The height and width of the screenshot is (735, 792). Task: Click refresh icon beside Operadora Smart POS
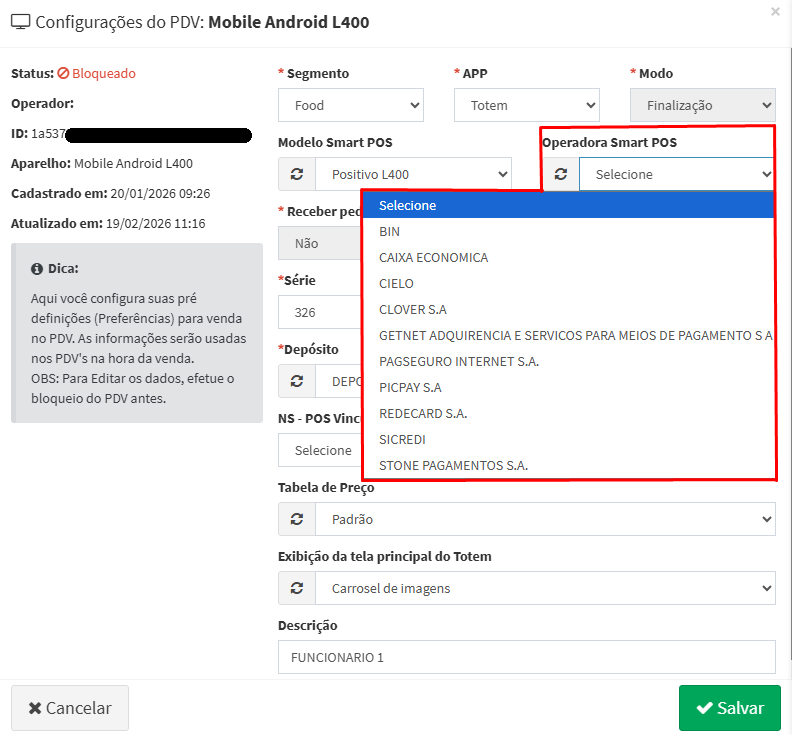pos(561,174)
